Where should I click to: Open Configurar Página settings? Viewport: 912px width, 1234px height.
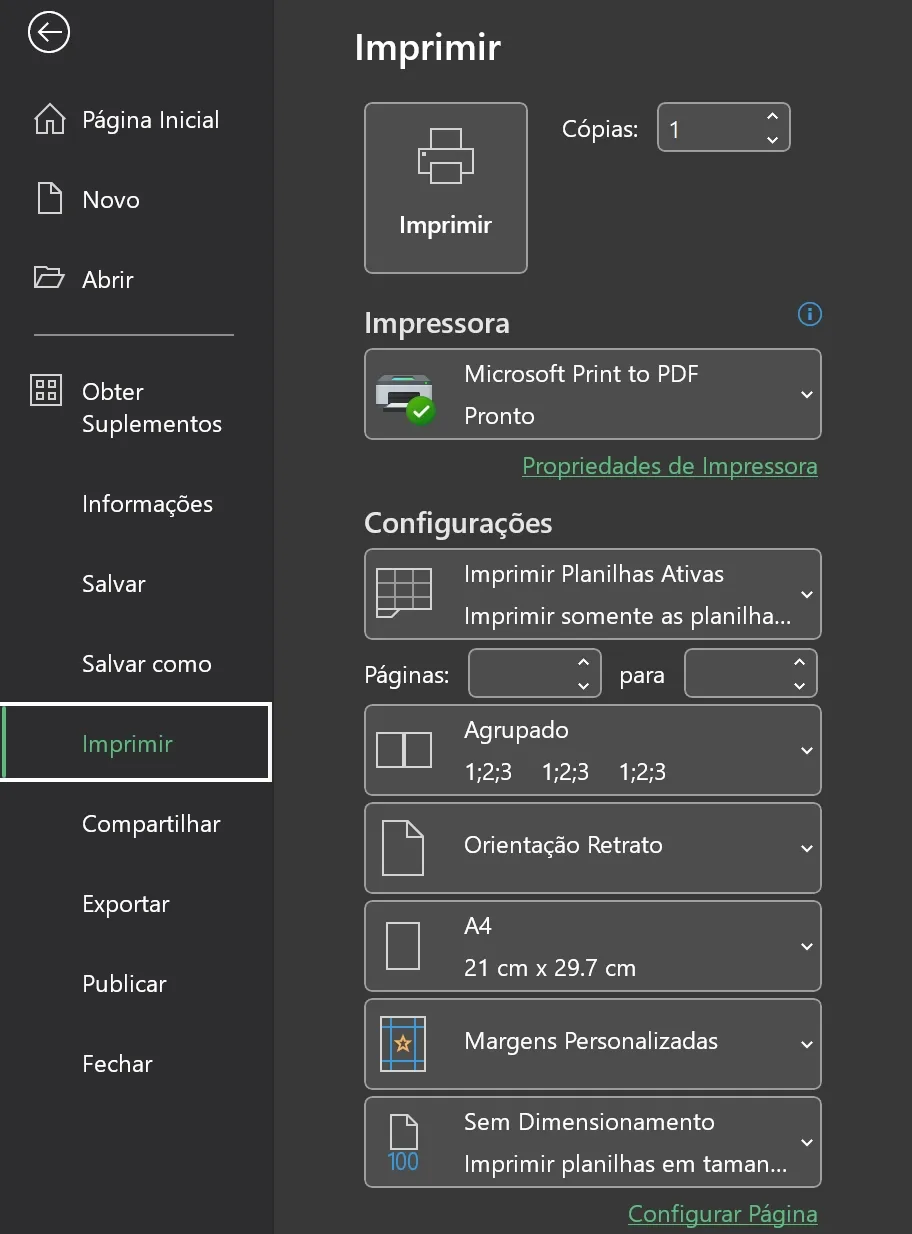[722, 1213]
